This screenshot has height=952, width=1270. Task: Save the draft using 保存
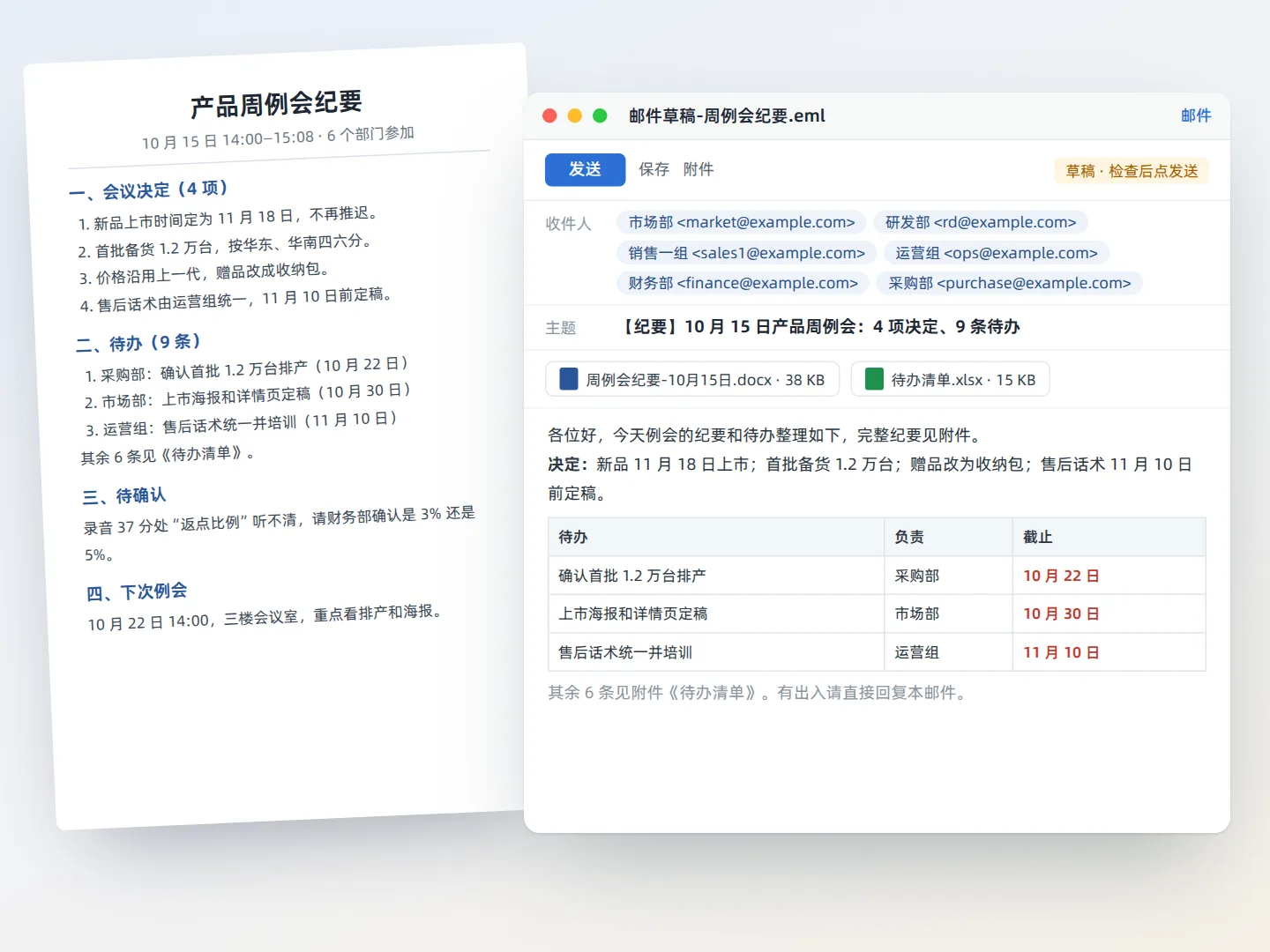[654, 169]
